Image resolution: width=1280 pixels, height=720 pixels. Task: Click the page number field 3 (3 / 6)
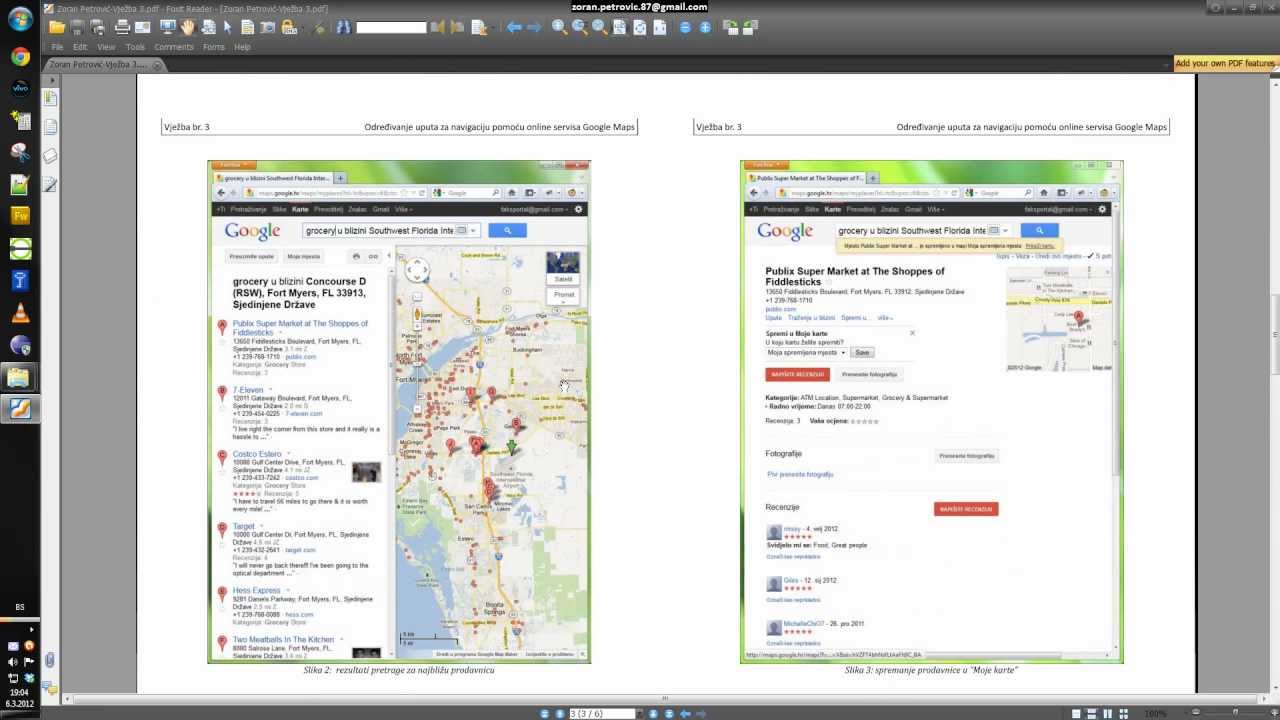(x=602, y=713)
